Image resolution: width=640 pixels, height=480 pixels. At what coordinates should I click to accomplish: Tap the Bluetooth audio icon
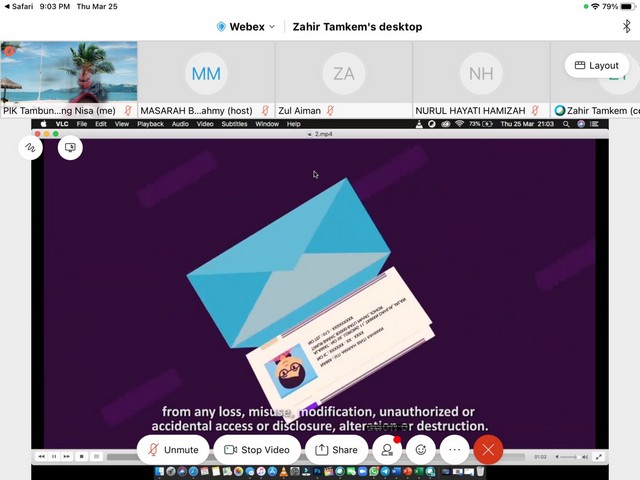pyautogui.click(x=627, y=27)
